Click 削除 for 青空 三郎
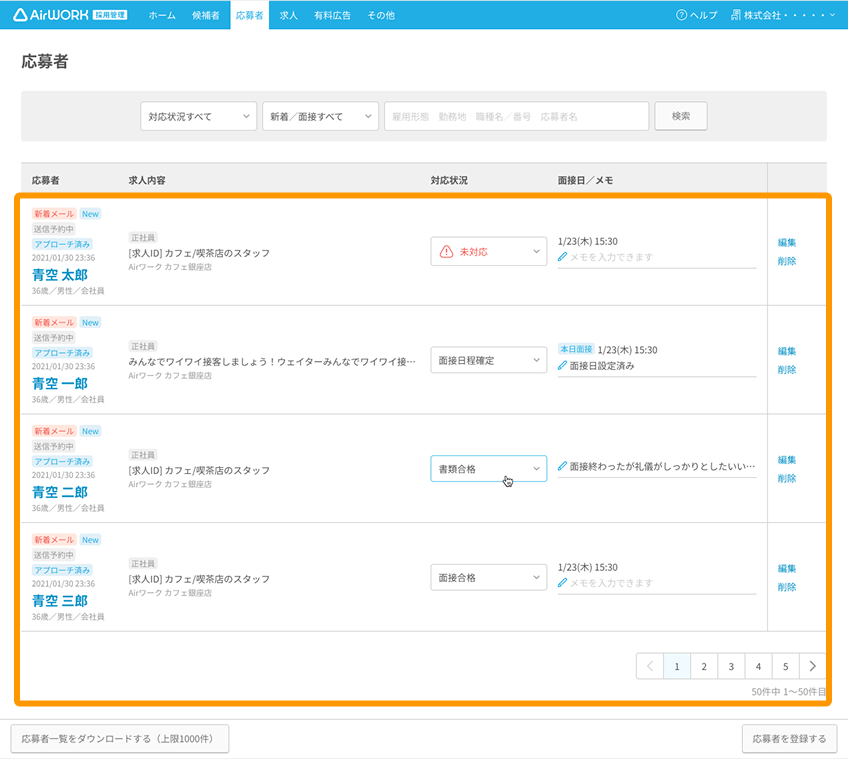The width and height of the screenshot is (848, 759). pos(787,588)
